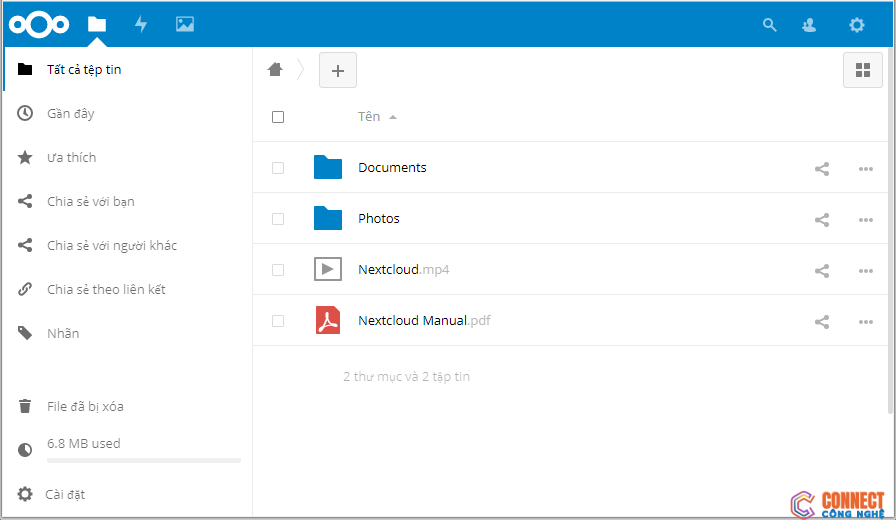The height and width of the screenshot is (520, 896).
Task: Open the settings gear in header
Action: click(x=856, y=25)
